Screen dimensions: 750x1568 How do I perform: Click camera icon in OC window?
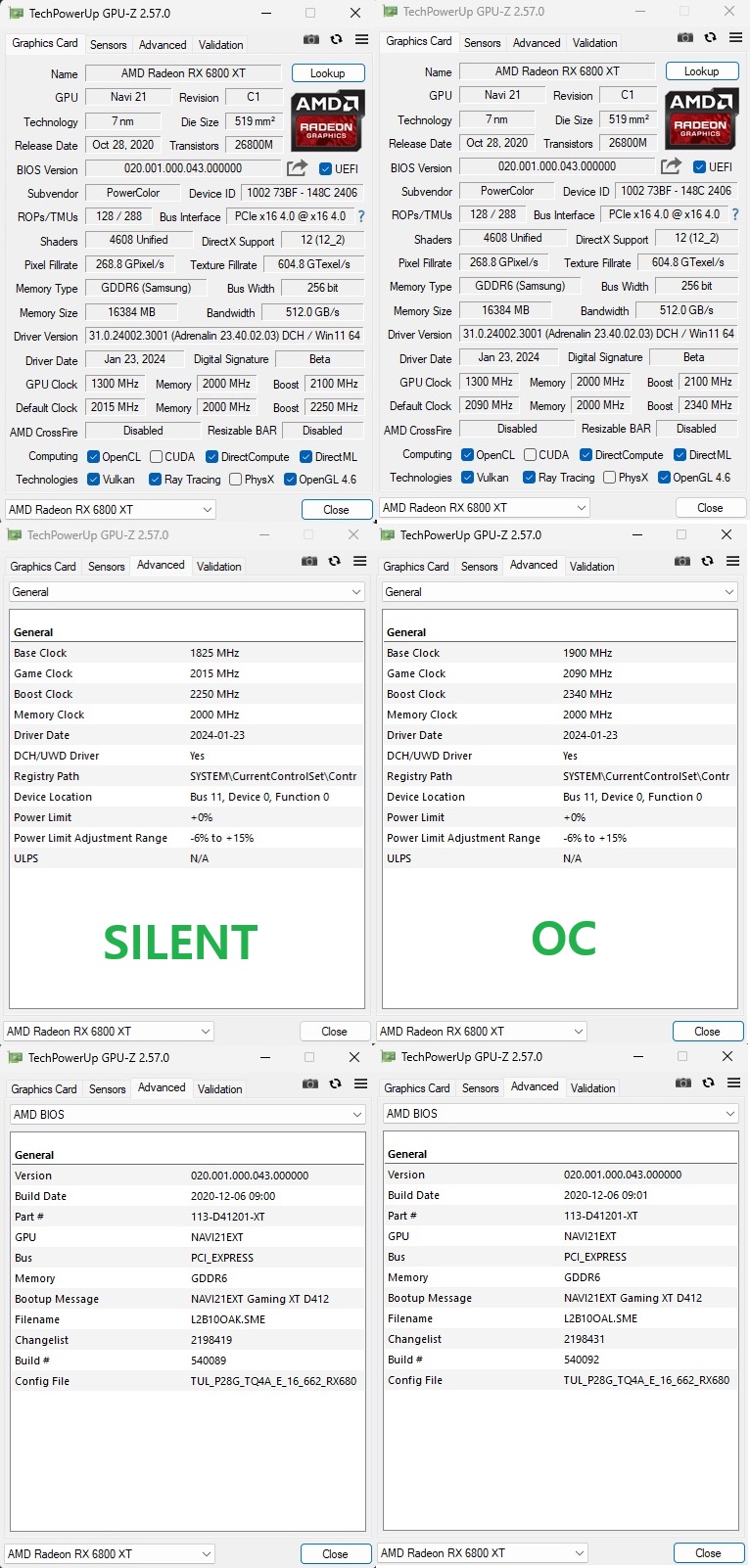click(682, 561)
